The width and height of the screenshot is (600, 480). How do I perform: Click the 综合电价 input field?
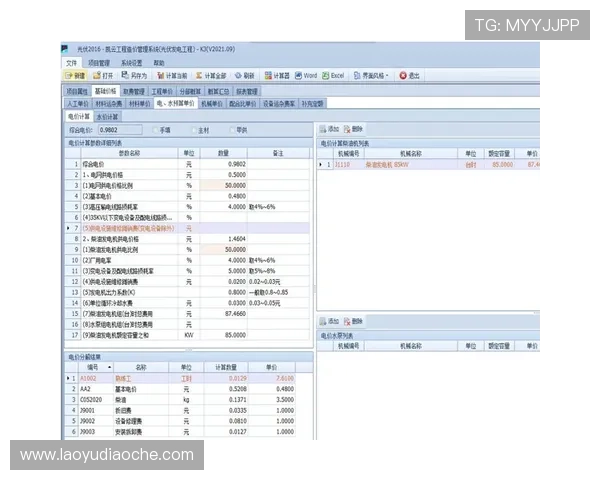coord(120,130)
